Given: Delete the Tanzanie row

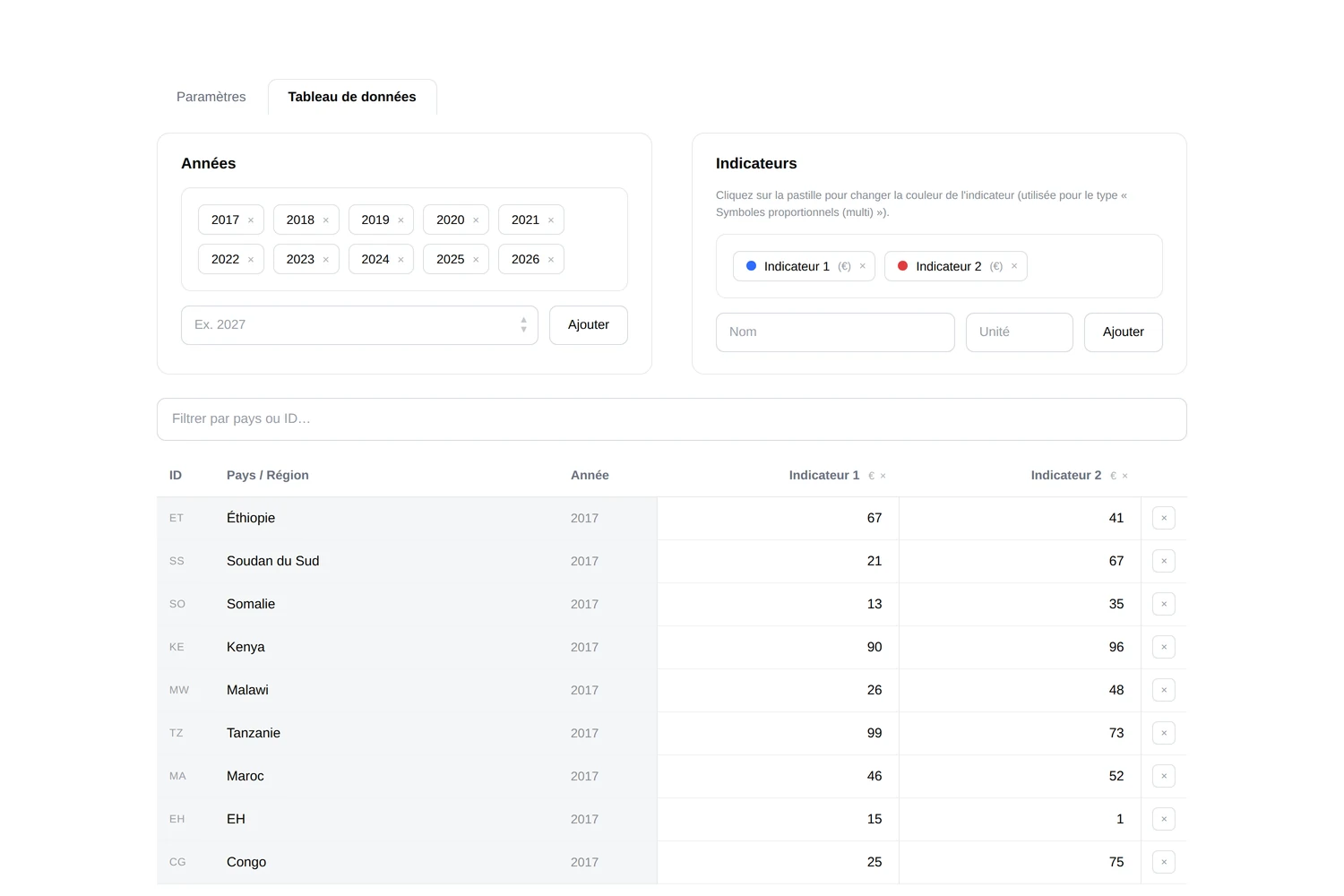Looking at the screenshot, I should tap(1164, 733).
